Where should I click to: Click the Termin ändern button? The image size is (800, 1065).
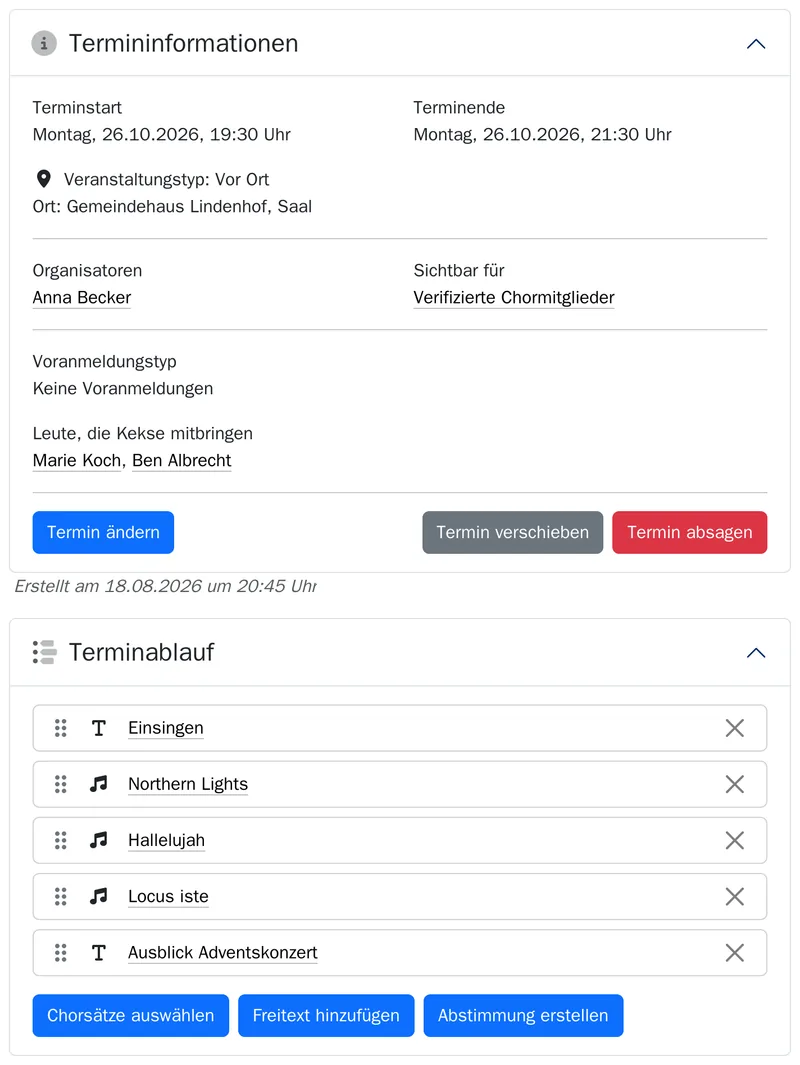tap(103, 532)
